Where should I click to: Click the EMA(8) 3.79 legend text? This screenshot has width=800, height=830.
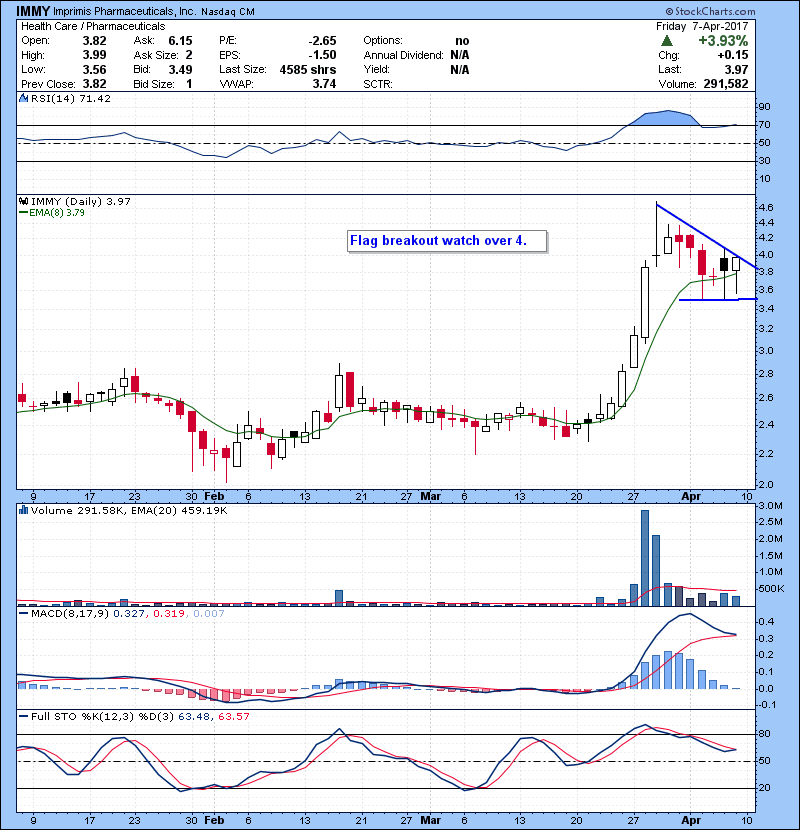[57, 212]
